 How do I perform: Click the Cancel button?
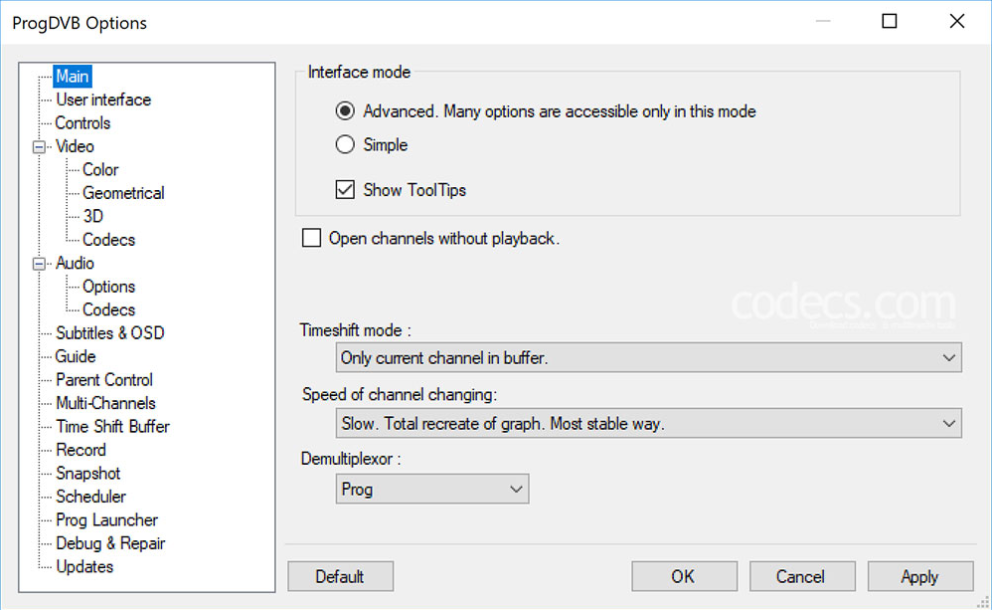pos(800,576)
